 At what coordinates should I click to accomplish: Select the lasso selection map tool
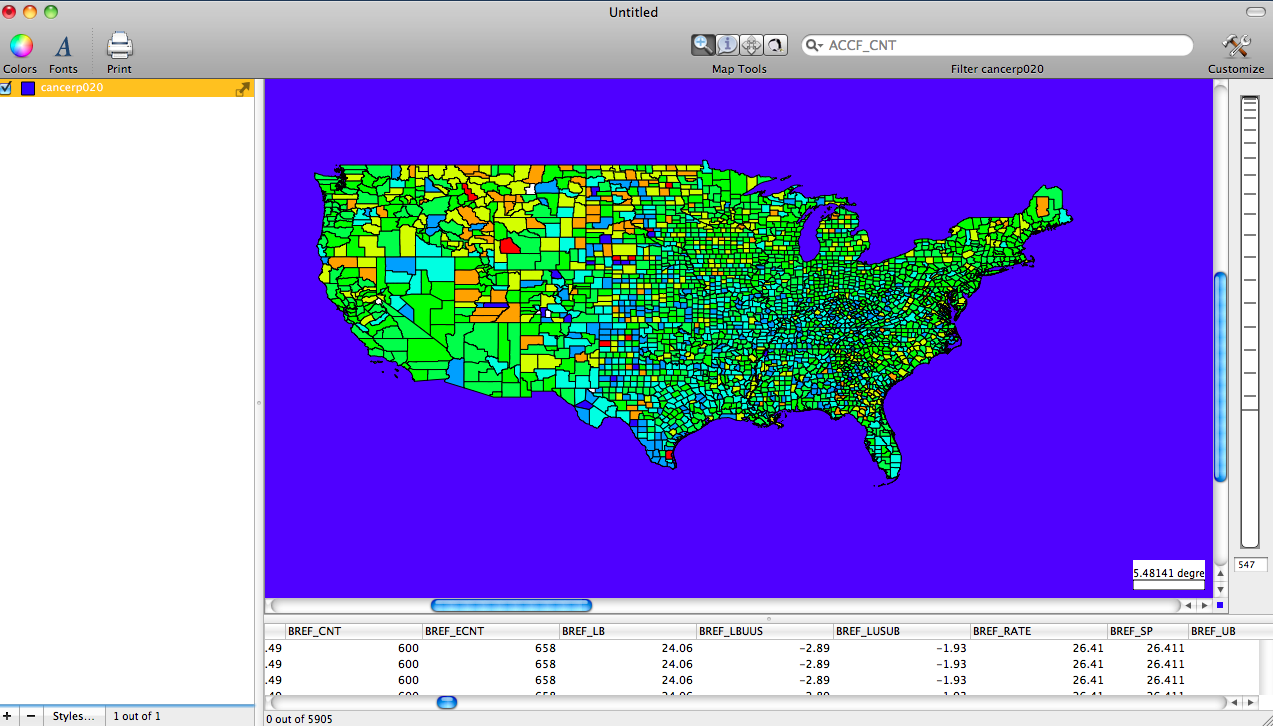(x=775, y=45)
